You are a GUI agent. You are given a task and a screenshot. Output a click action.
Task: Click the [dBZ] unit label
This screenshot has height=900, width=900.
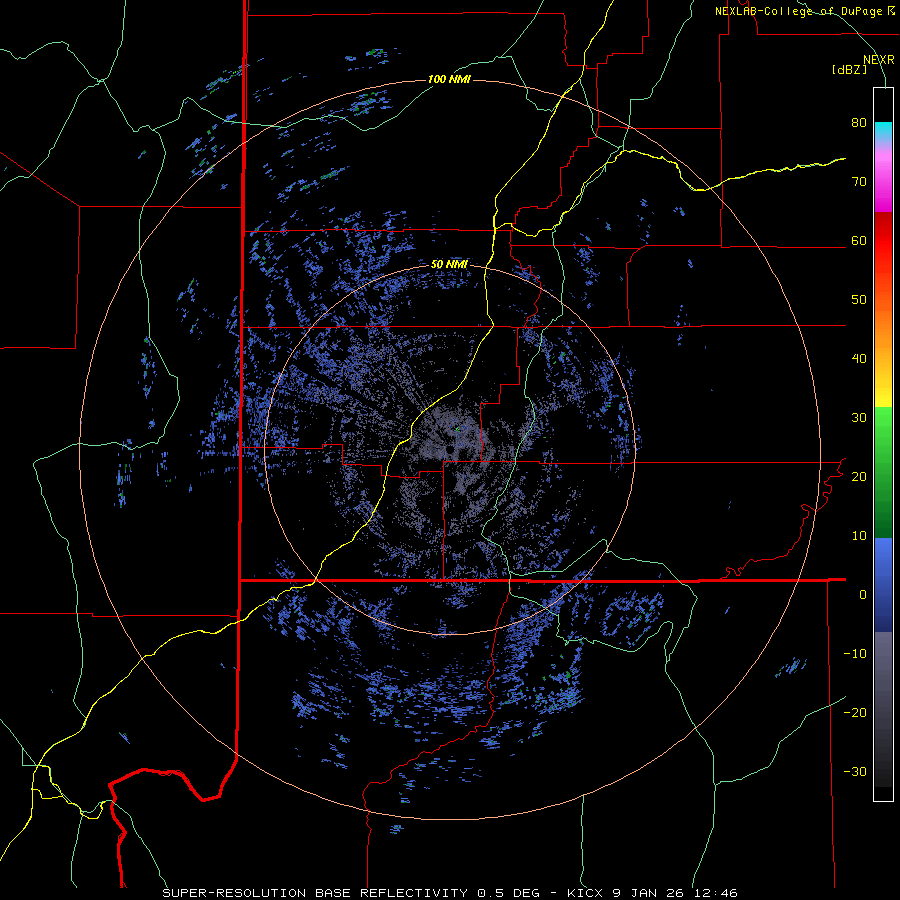pos(849,69)
